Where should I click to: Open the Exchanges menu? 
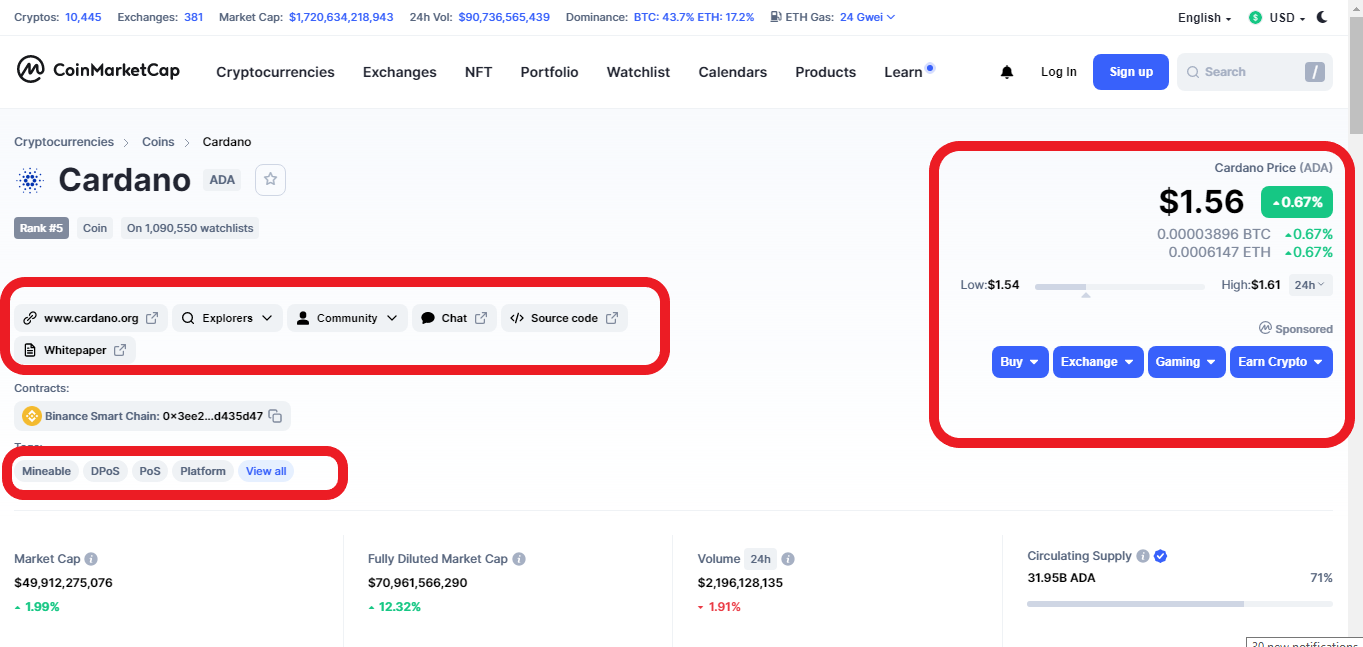pos(400,72)
